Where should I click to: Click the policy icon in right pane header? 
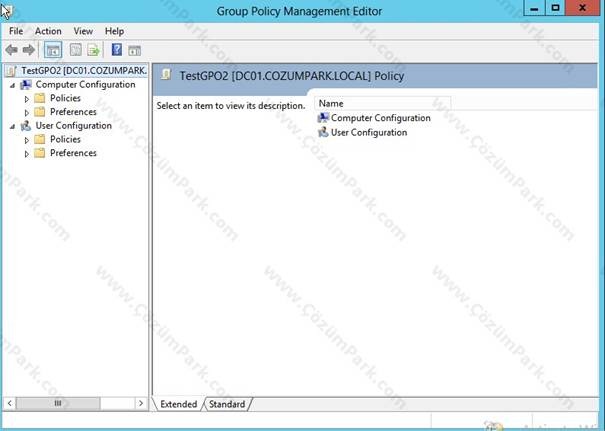click(166, 74)
